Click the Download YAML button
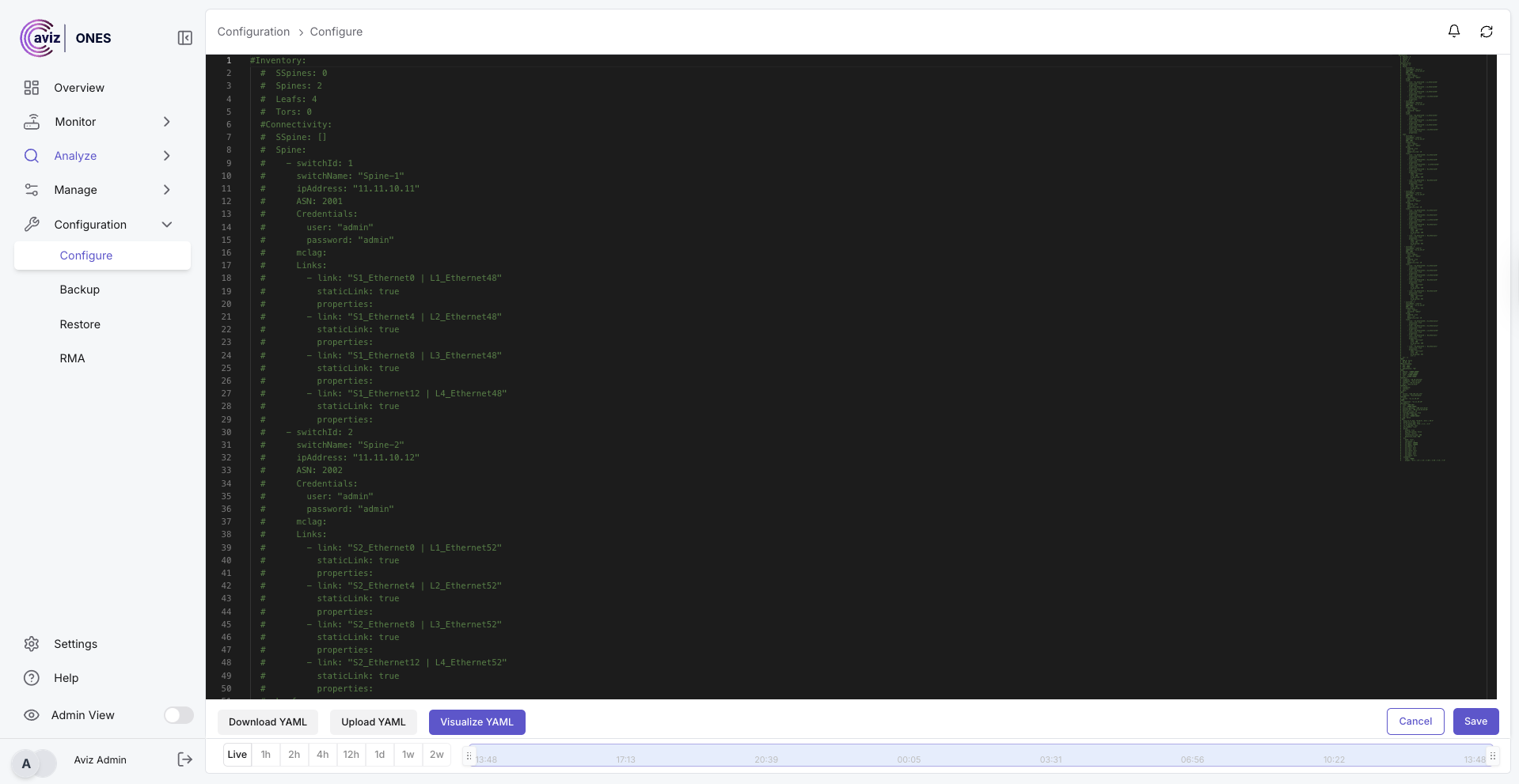The width and height of the screenshot is (1519, 784). [268, 722]
